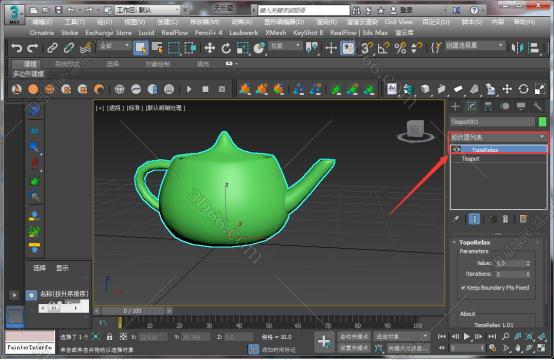
Task: Activate the Select and Rotate tool
Action: click(226, 48)
